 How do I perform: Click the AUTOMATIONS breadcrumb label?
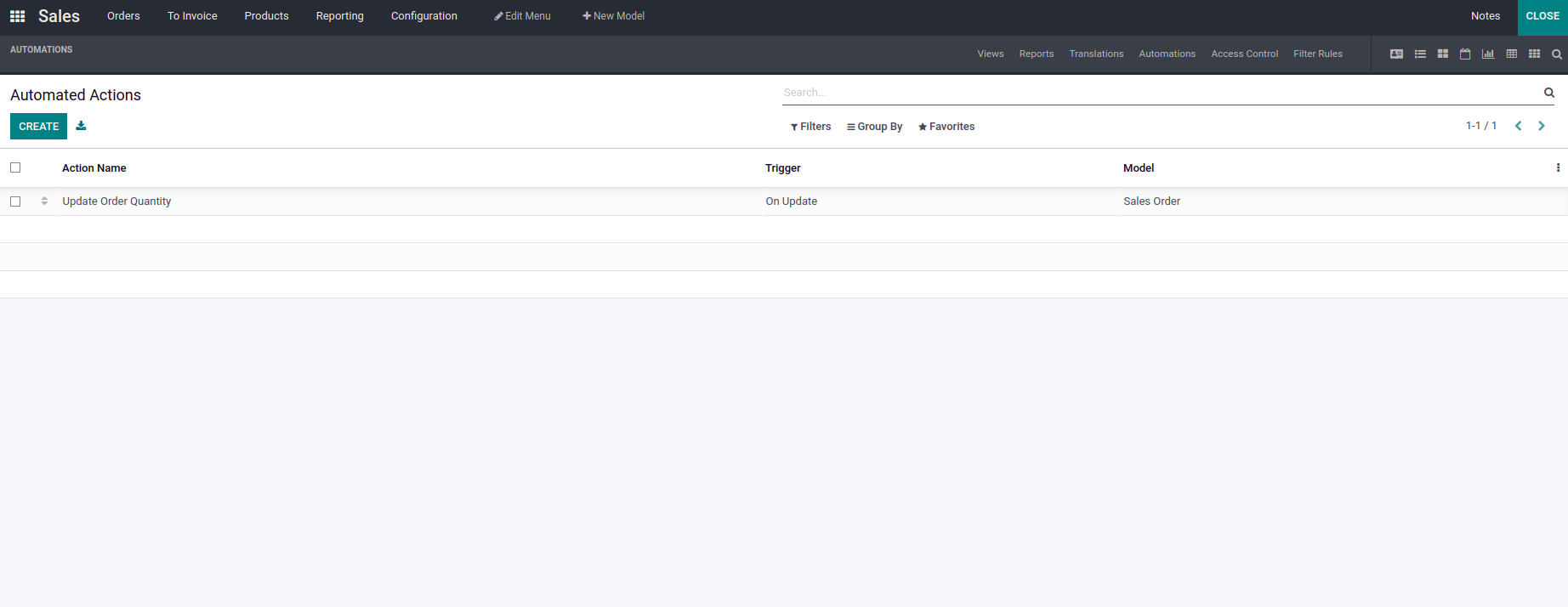coord(41,49)
